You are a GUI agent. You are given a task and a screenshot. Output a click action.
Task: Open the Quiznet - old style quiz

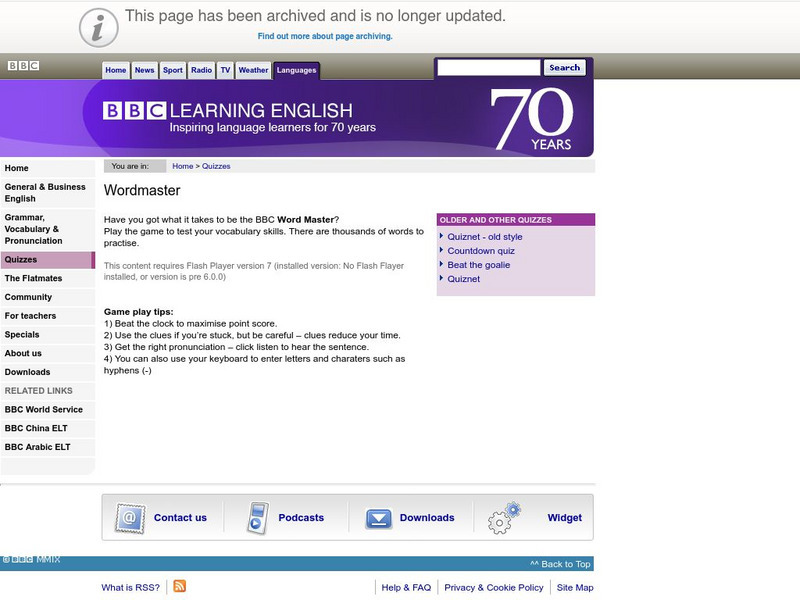[x=485, y=237]
